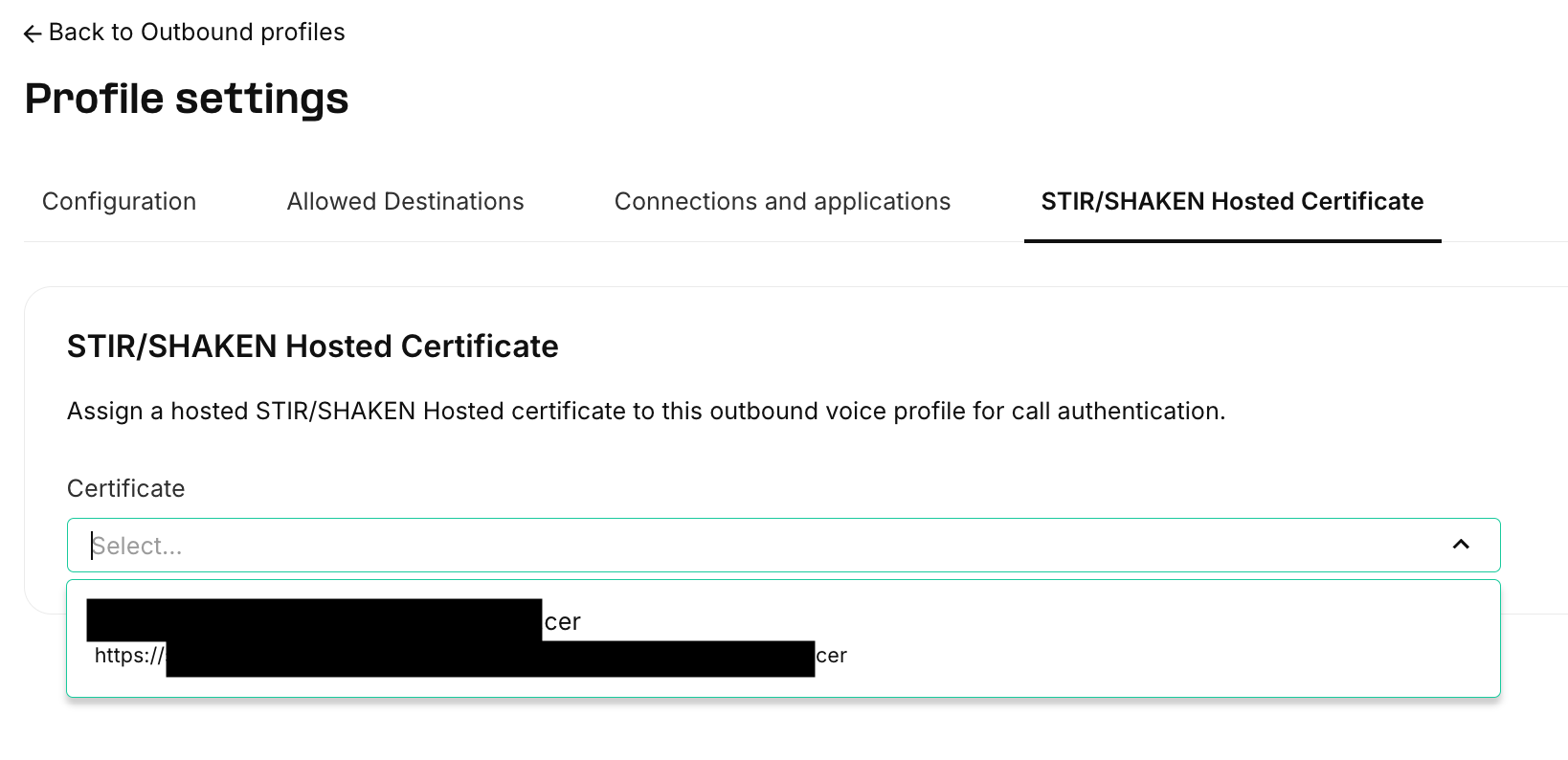Click the Certificate field label
This screenshot has width=1568, height=760.
(125, 488)
